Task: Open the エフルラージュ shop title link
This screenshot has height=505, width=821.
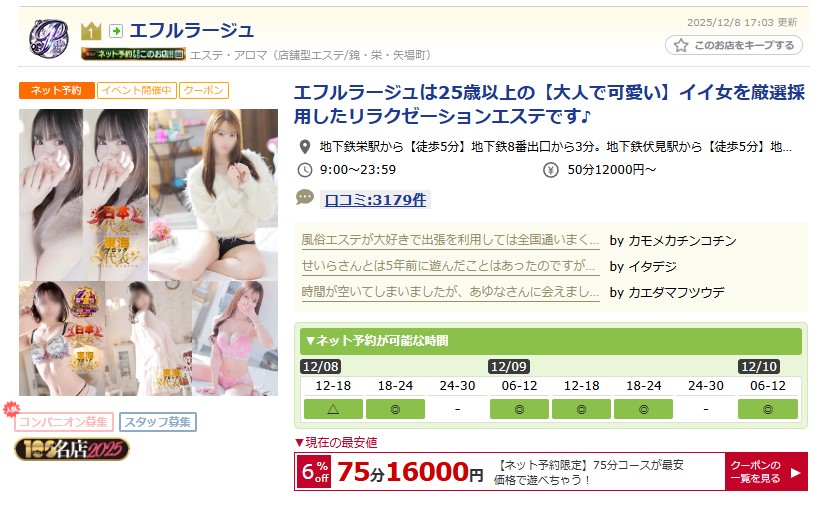Action: [x=192, y=30]
